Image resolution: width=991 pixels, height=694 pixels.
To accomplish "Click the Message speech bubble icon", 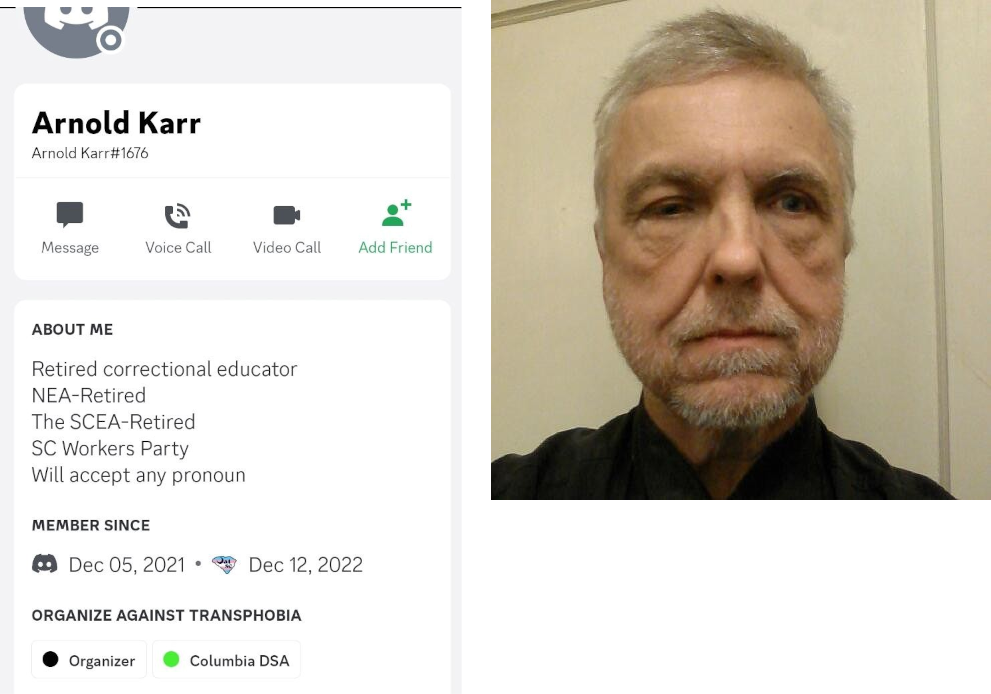I will pyautogui.click(x=70, y=214).
